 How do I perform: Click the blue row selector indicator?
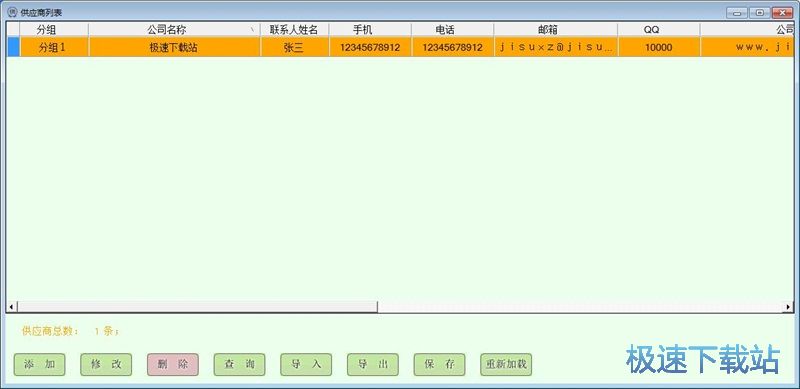[x=13, y=47]
